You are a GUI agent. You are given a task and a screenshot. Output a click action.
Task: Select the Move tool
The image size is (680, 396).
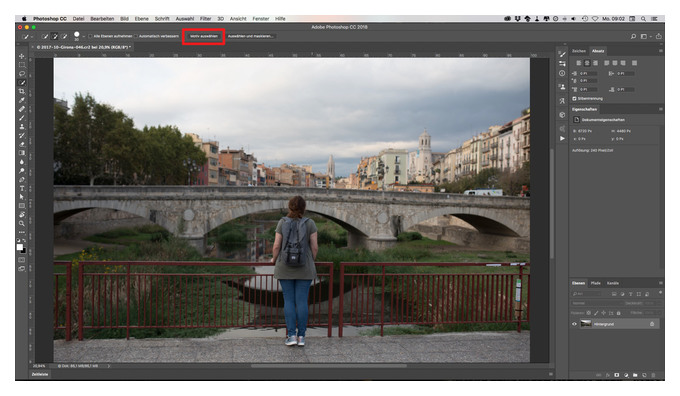[x=22, y=56]
